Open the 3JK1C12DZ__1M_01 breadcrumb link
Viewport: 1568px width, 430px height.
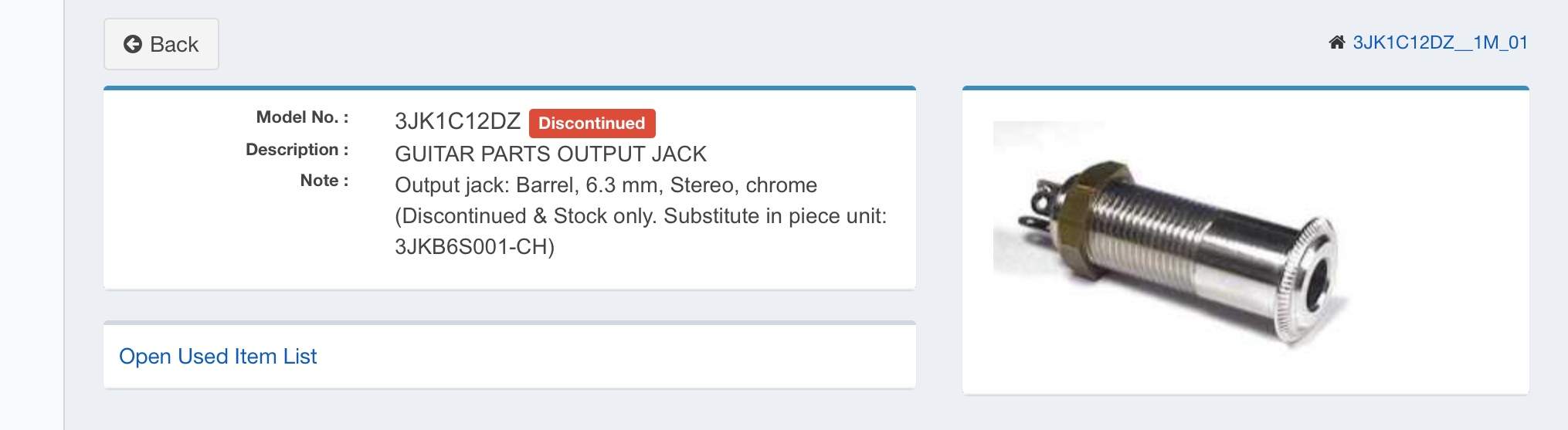(1440, 42)
